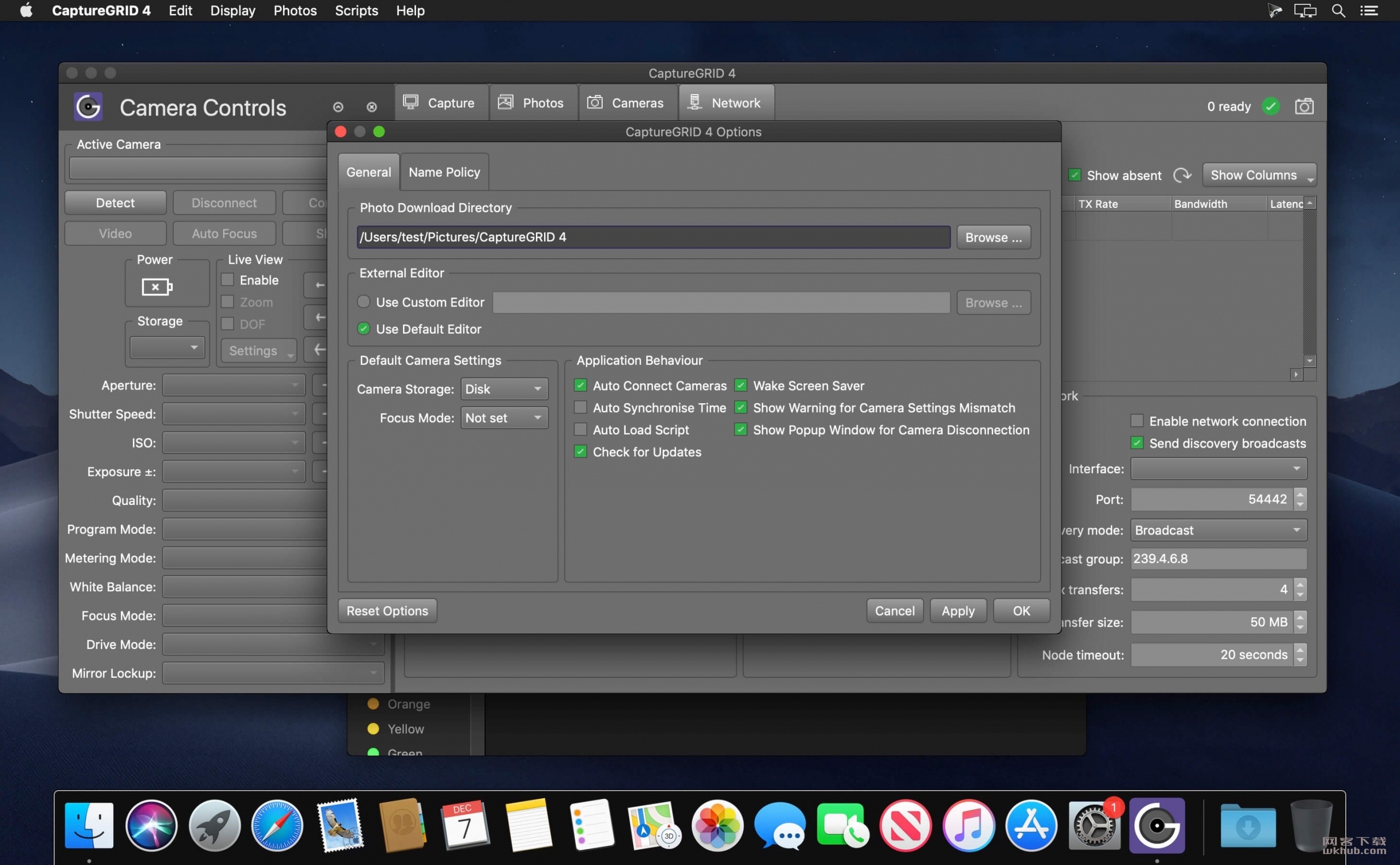Click the collapse circle icon beside Camera Controls
The image size is (1400, 865).
click(x=338, y=107)
